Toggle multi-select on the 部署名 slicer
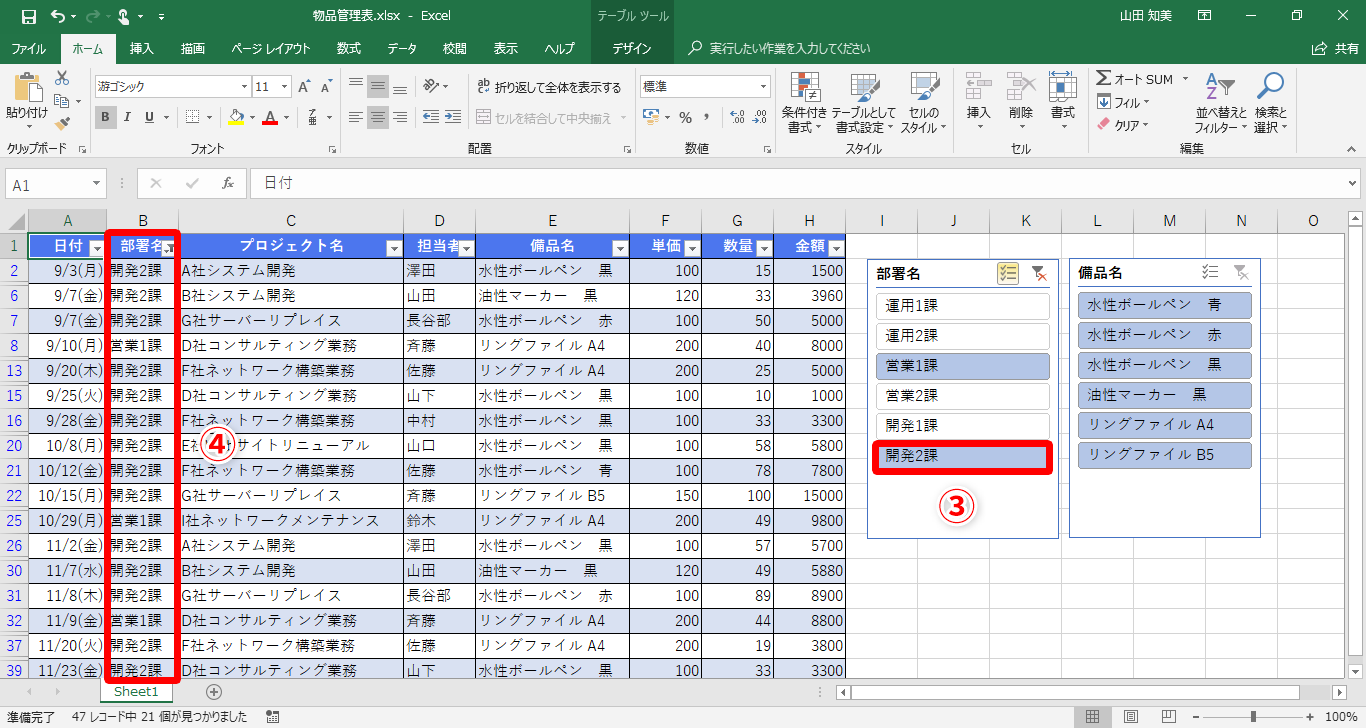This screenshot has width=1366, height=728. pyautogui.click(x=1008, y=272)
